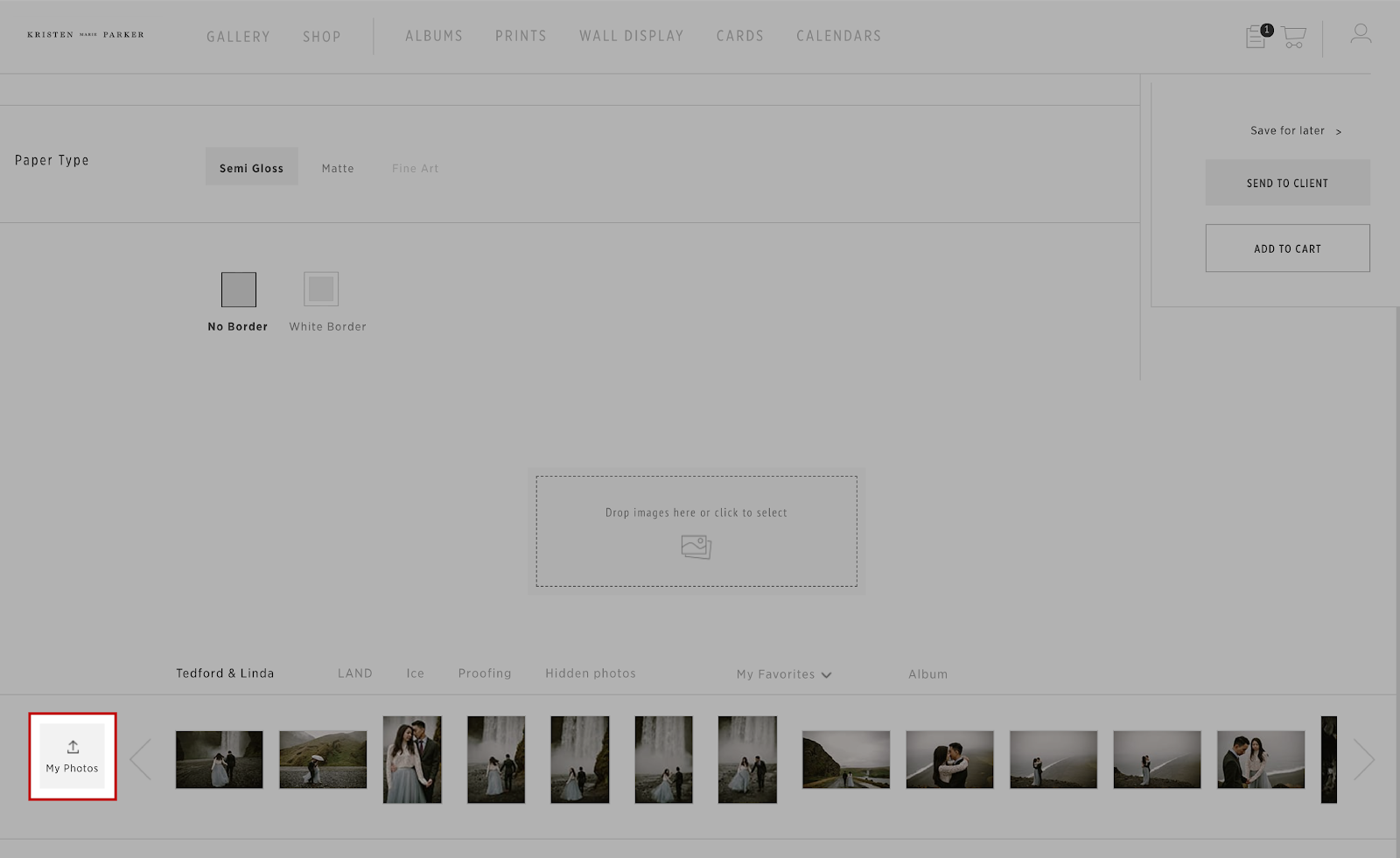Show previous photos with left arrow

click(141, 759)
